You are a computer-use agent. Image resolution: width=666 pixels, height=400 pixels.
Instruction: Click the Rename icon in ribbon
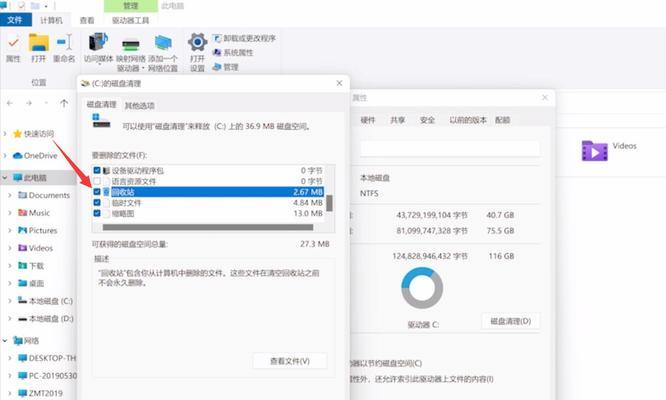(65, 42)
